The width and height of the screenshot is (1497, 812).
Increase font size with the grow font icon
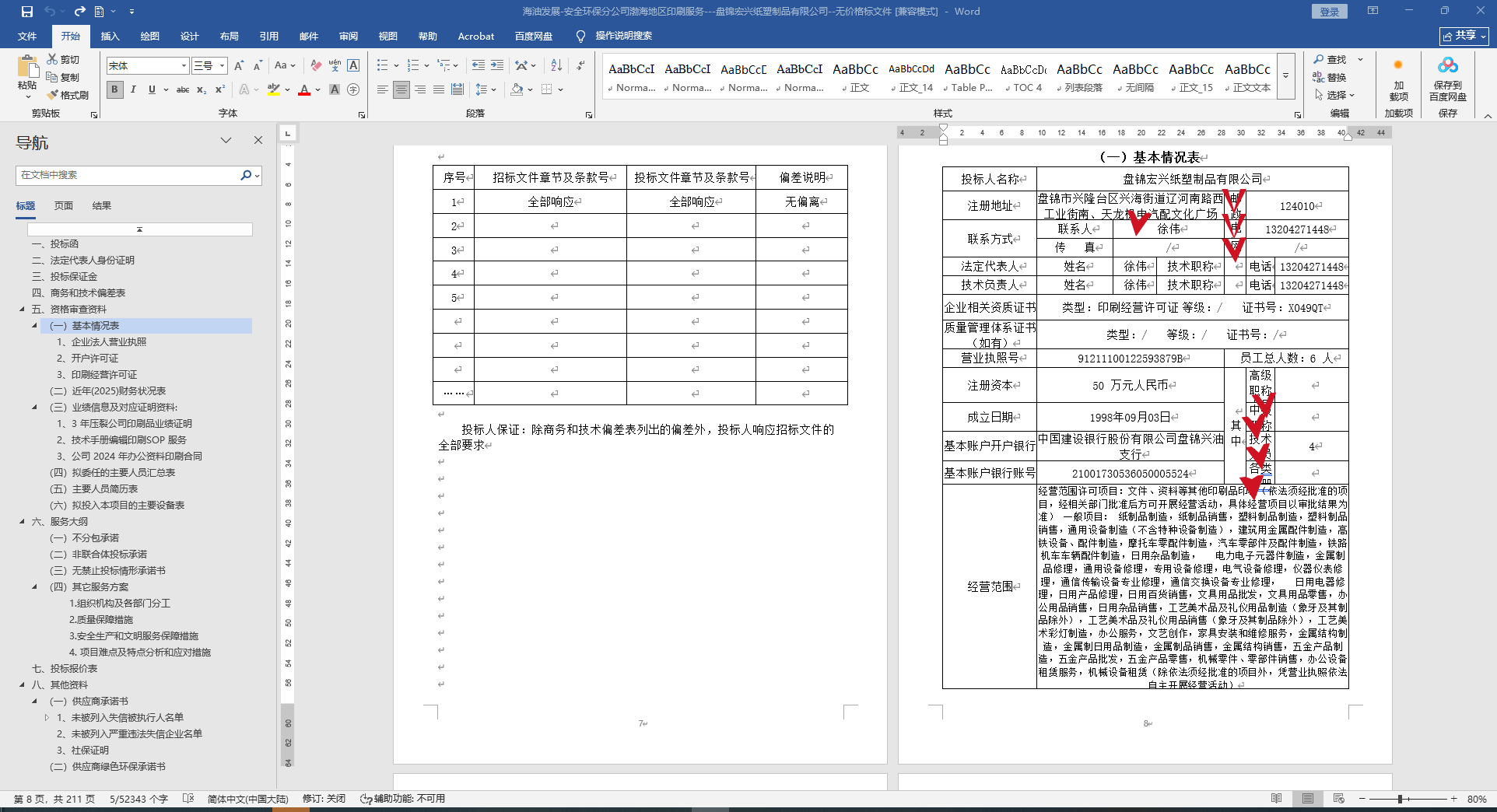[239, 66]
